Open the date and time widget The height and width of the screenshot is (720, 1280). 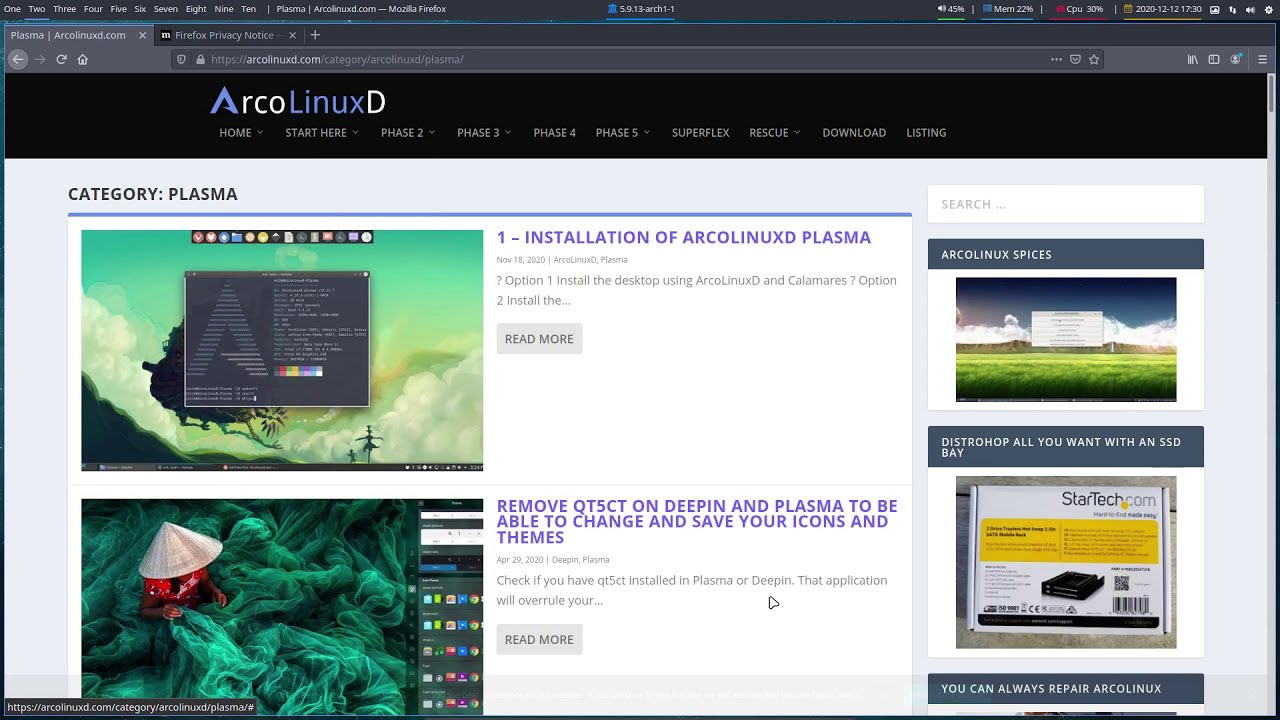pos(1163,9)
